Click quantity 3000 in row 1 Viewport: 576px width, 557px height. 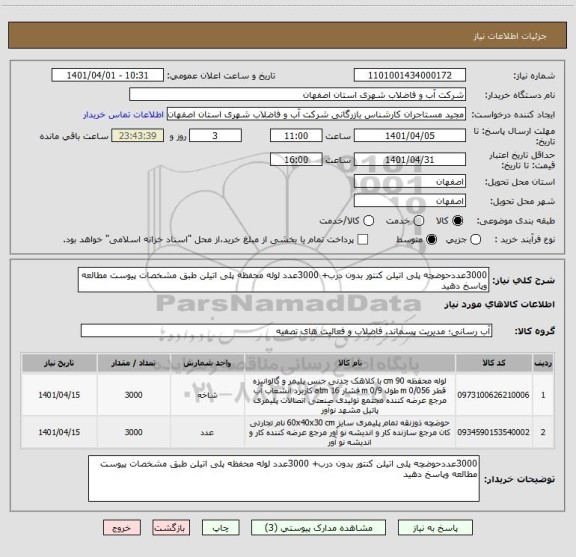click(133, 395)
